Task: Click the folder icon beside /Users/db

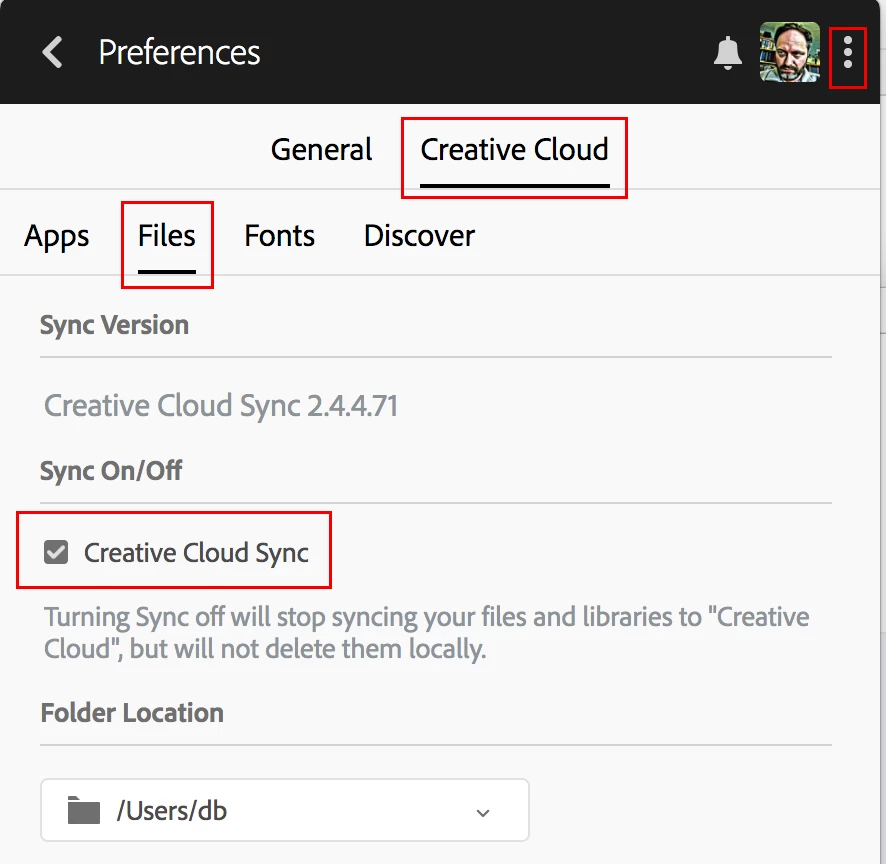Action: click(x=84, y=810)
